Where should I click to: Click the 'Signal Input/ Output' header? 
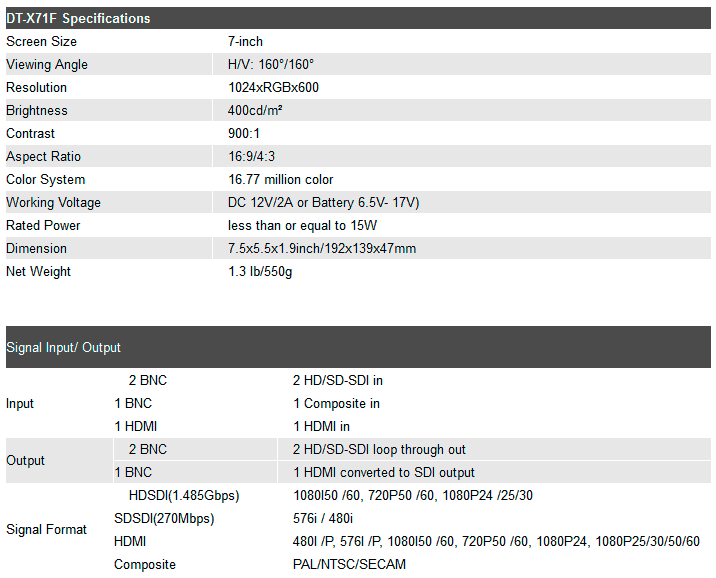[x=63, y=348]
